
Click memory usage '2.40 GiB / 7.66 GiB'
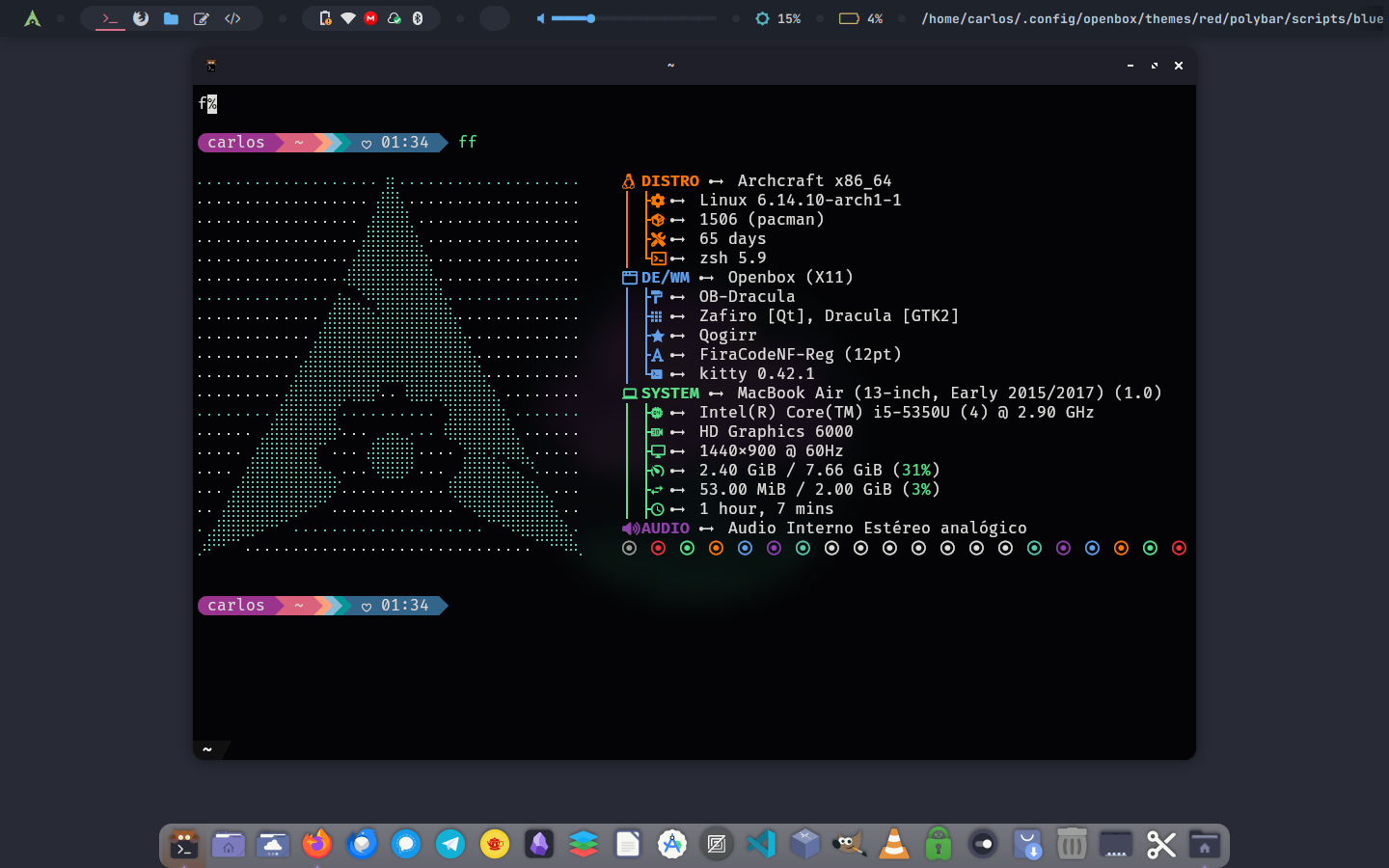click(791, 470)
